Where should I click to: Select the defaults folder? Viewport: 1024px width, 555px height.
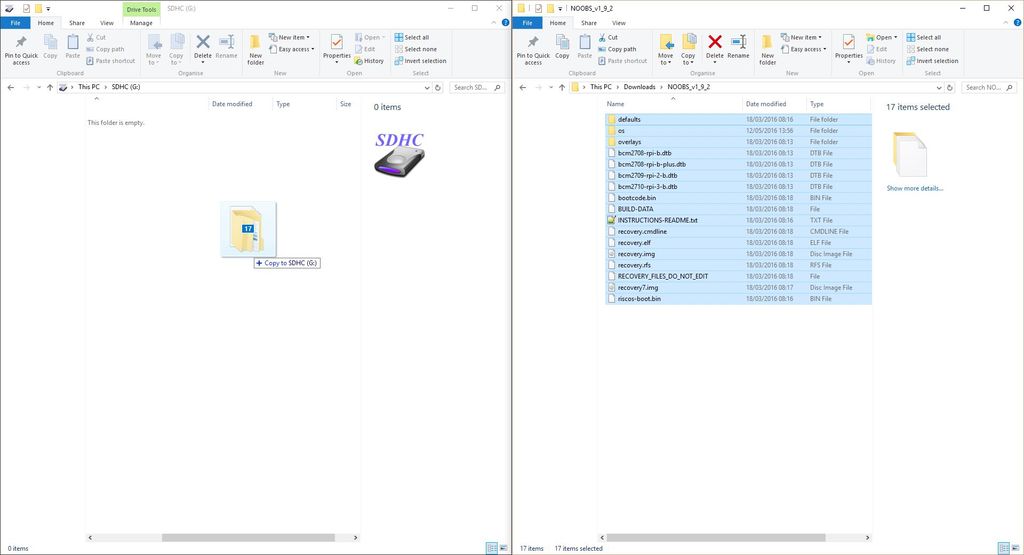[x=739, y=119]
